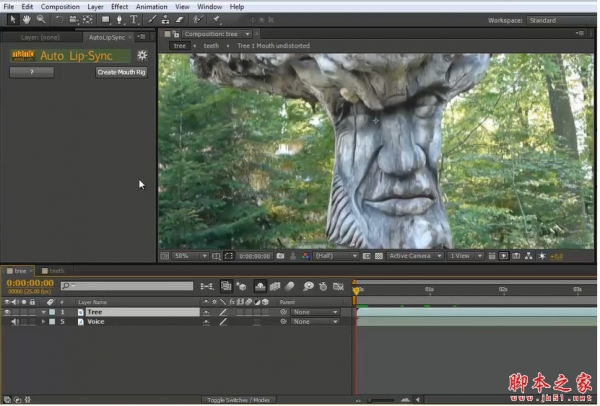Click the question mark help button
The width and height of the screenshot is (600, 406).
[x=32, y=72]
